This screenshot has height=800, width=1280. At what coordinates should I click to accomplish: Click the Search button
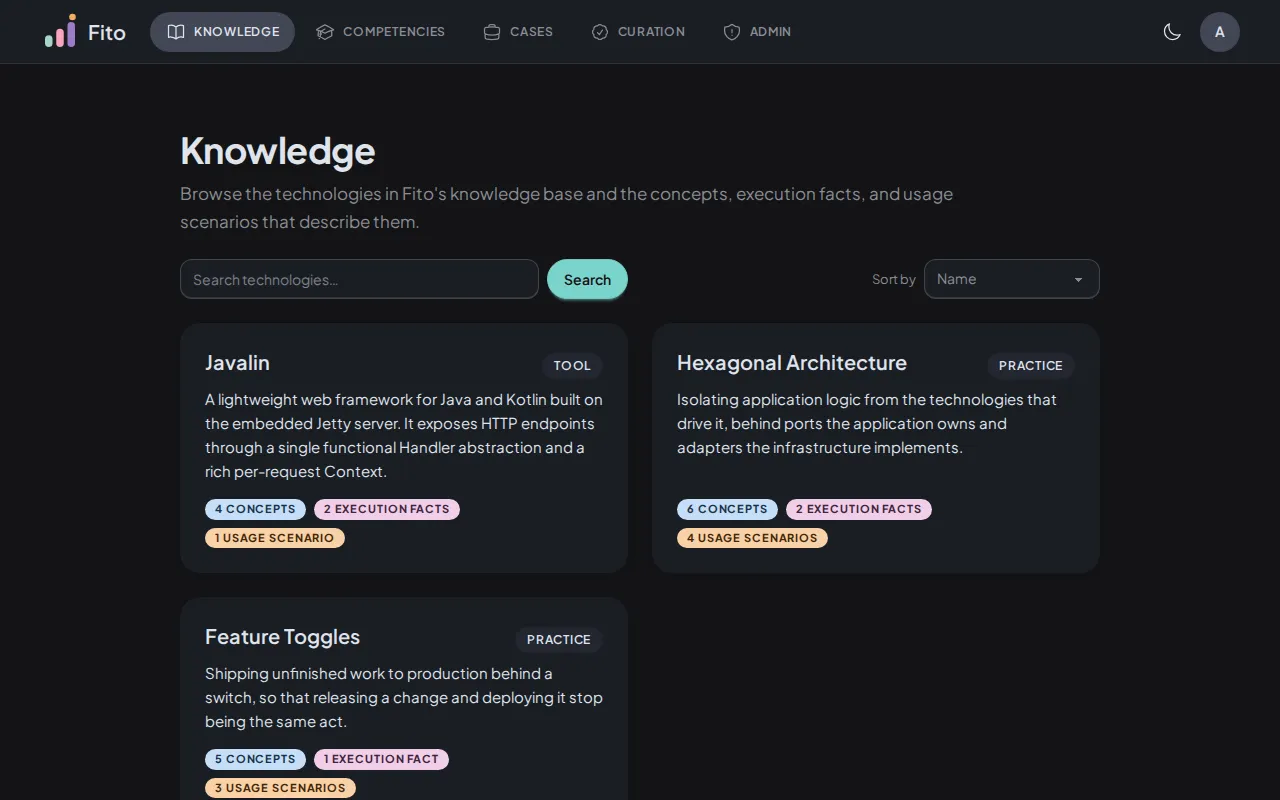point(587,279)
